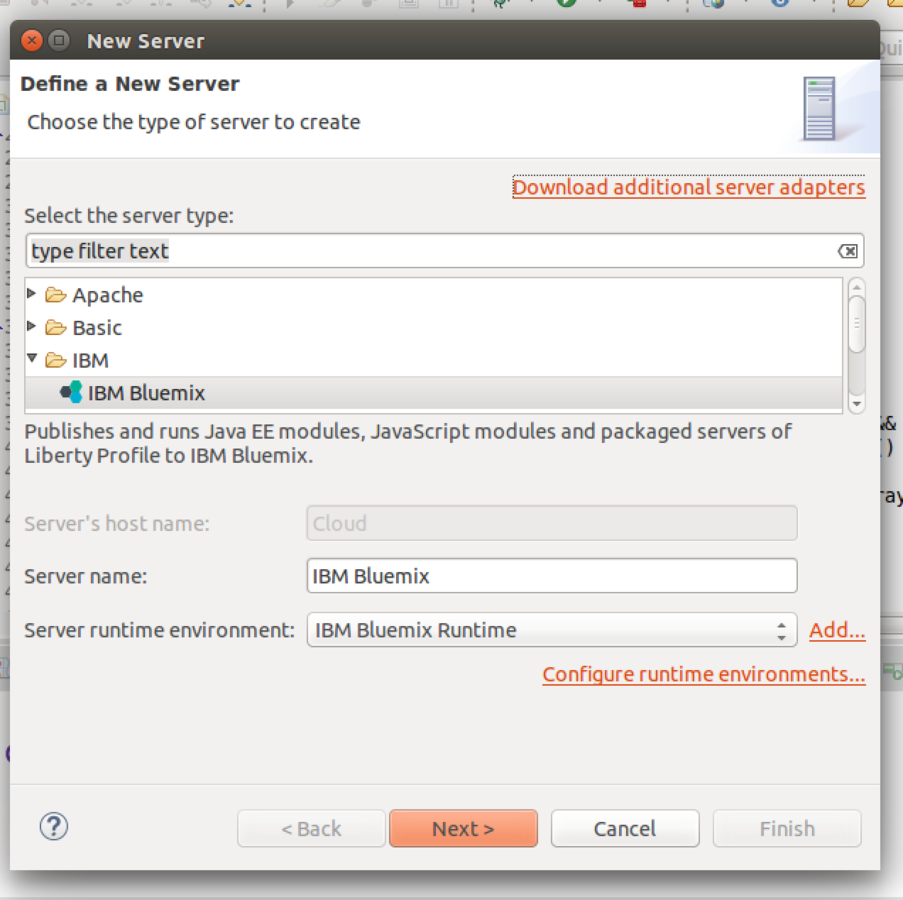Select the Apache folder row
This screenshot has width=903, height=900.
[x=434, y=295]
